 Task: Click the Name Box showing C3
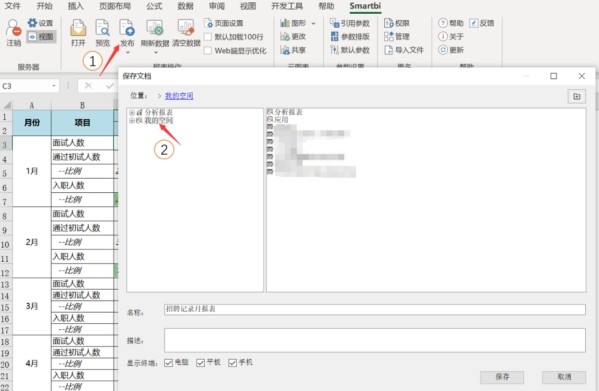(25, 86)
